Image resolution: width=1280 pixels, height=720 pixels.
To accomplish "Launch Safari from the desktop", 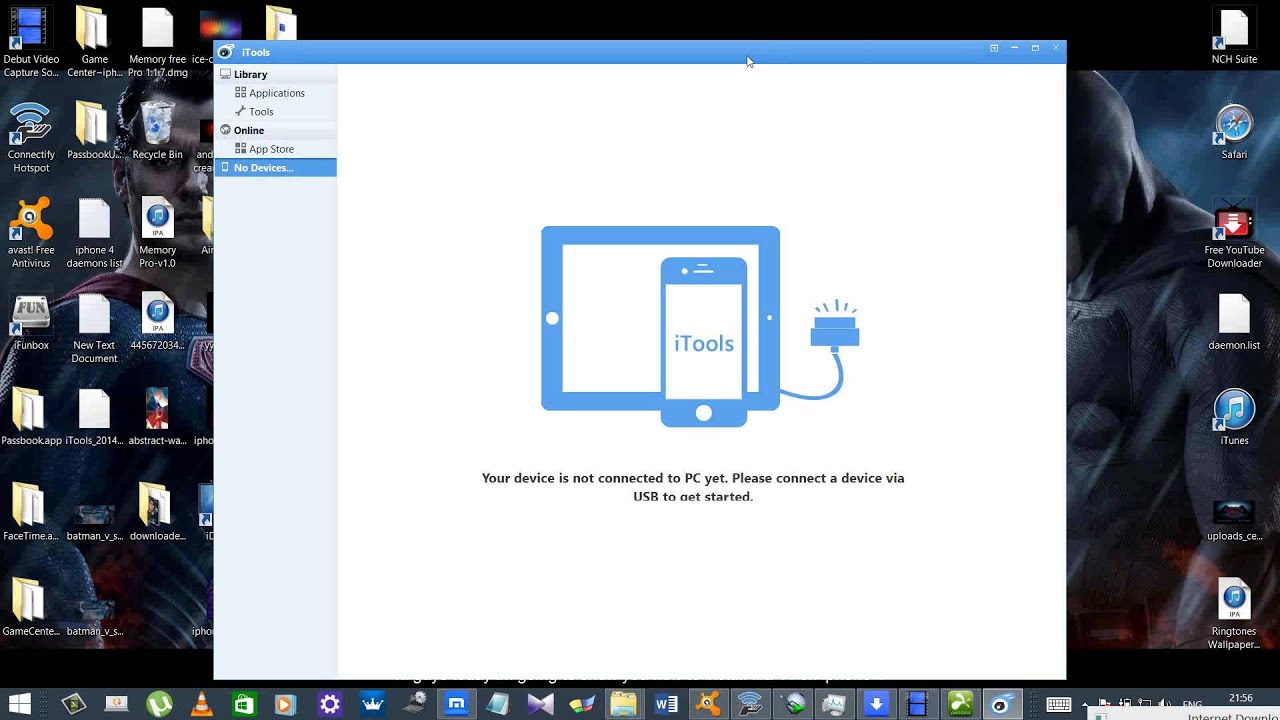I will [x=1234, y=132].
